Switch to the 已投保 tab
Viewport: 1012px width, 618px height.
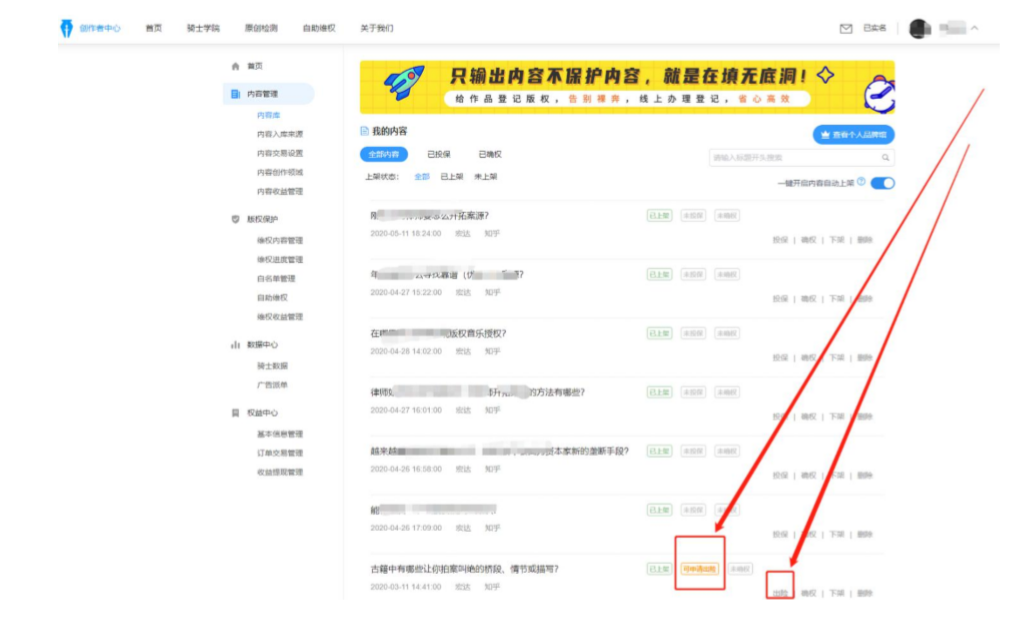pos(438,154)
